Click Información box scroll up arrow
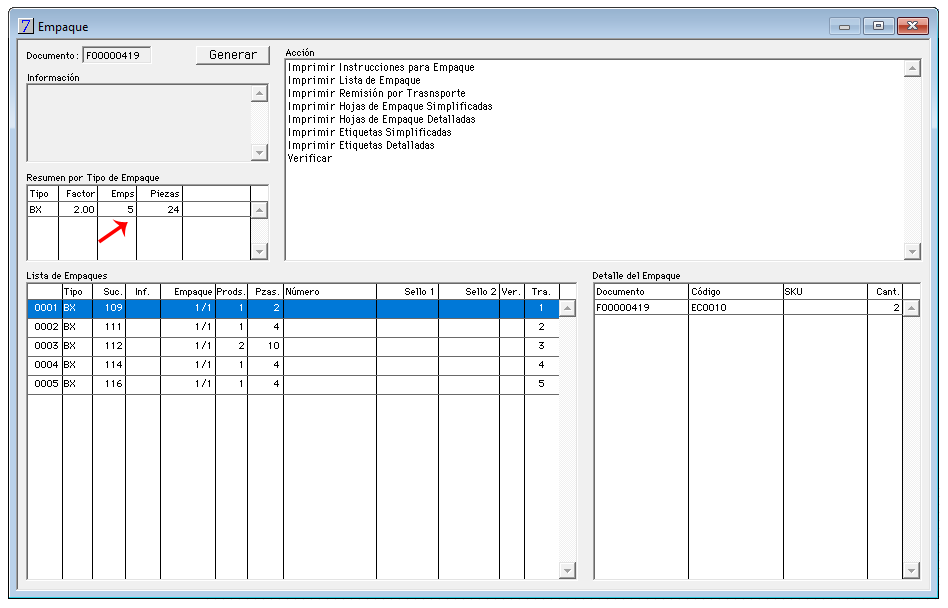The width and height of the screenshot is (948, 608). (259, 93)
